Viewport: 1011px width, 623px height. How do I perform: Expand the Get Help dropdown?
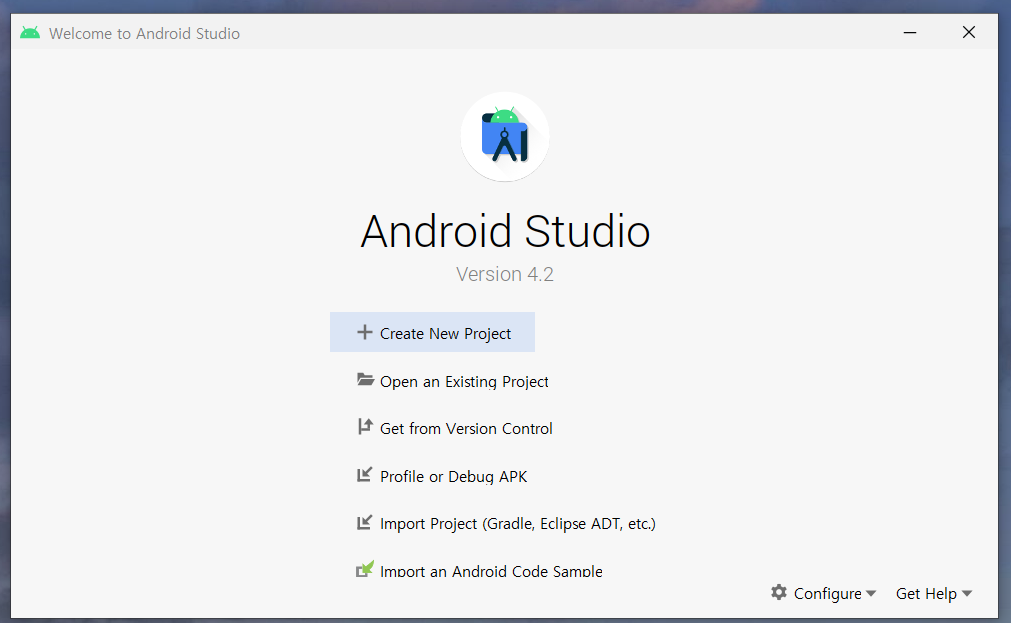[934, 593]
